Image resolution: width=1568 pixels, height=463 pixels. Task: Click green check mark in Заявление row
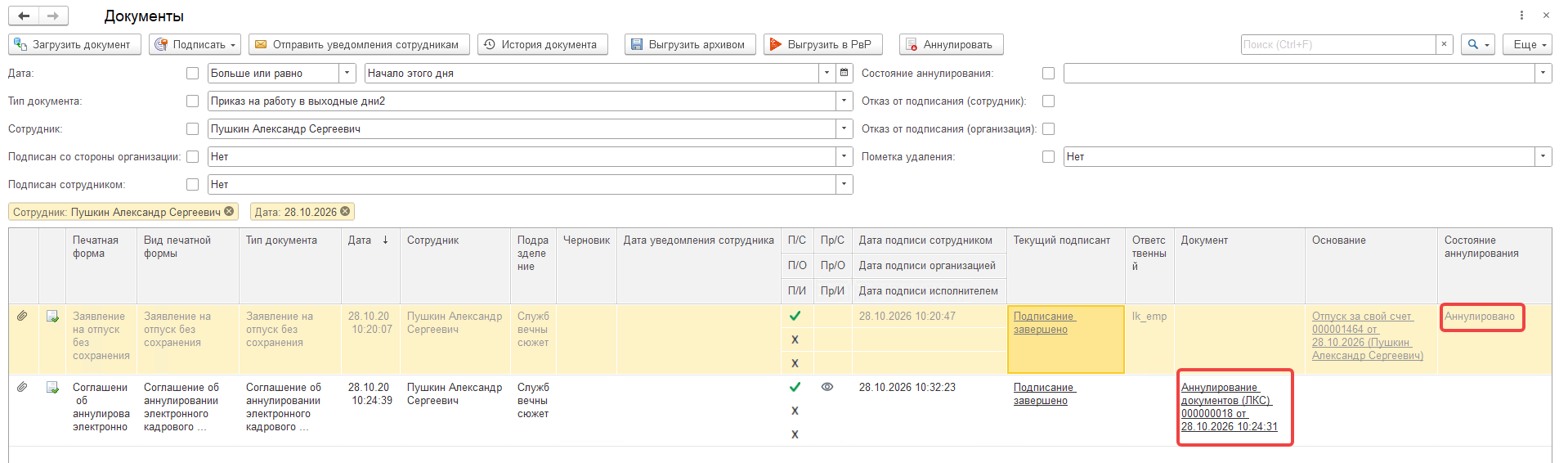click(x=795, y=316)
